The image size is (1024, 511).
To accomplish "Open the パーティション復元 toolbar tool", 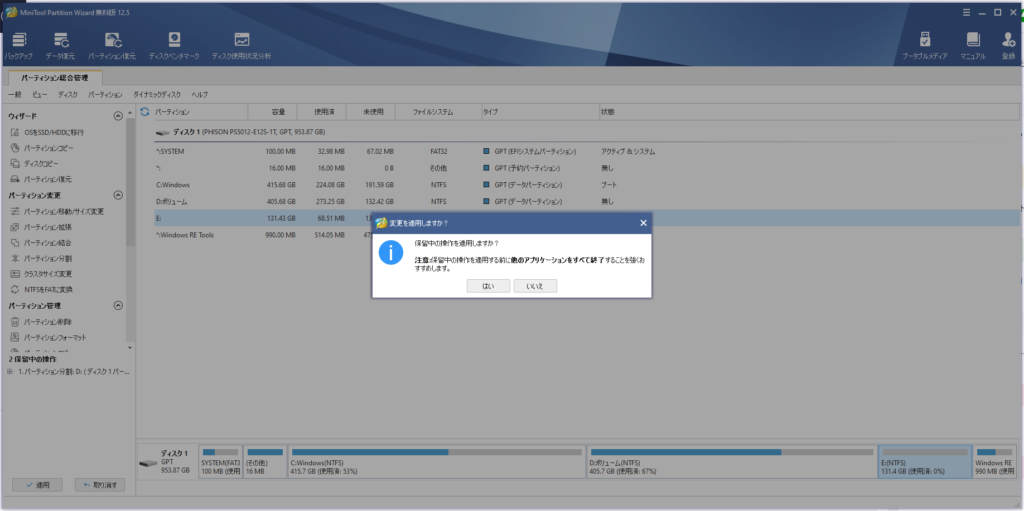I will point(112,46).
